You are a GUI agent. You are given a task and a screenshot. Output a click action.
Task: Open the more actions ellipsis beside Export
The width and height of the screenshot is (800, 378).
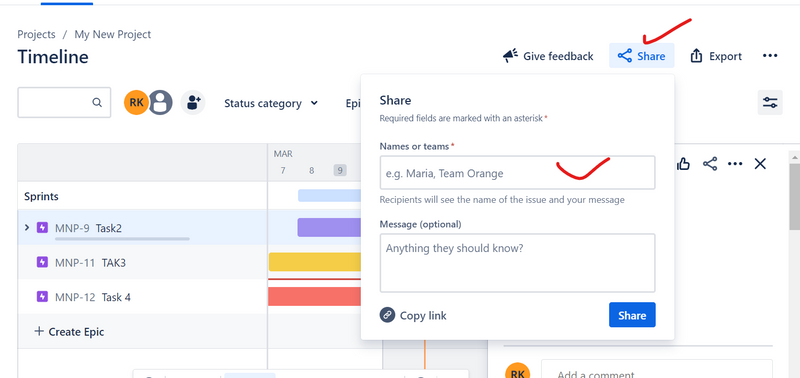pos(770,56)
